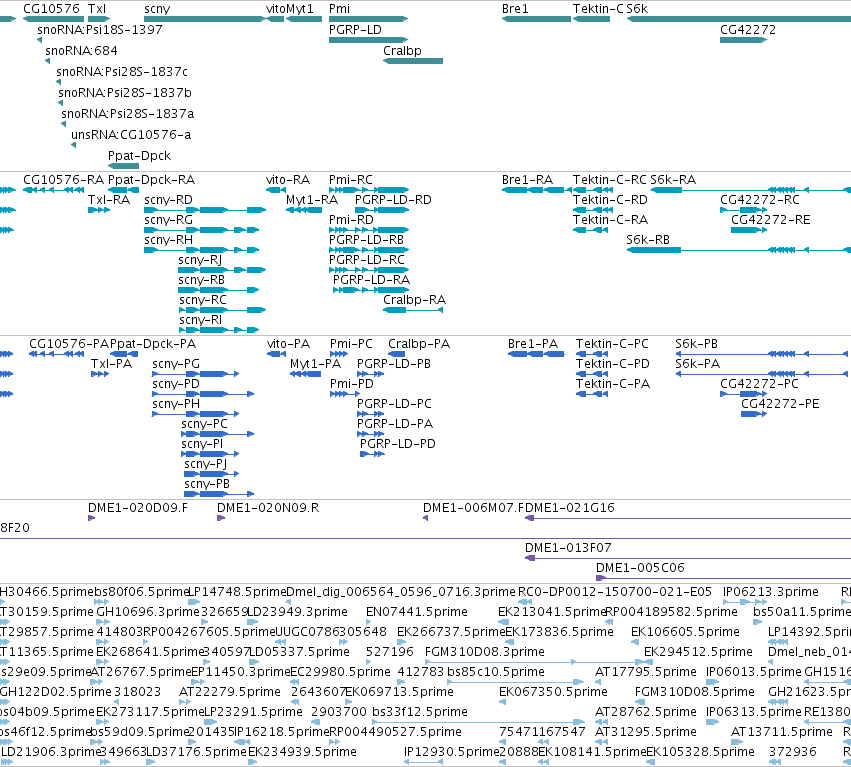Click the Pmi-RC transcript label
This screenshot has width=851, height=767.
pos(351,180)
